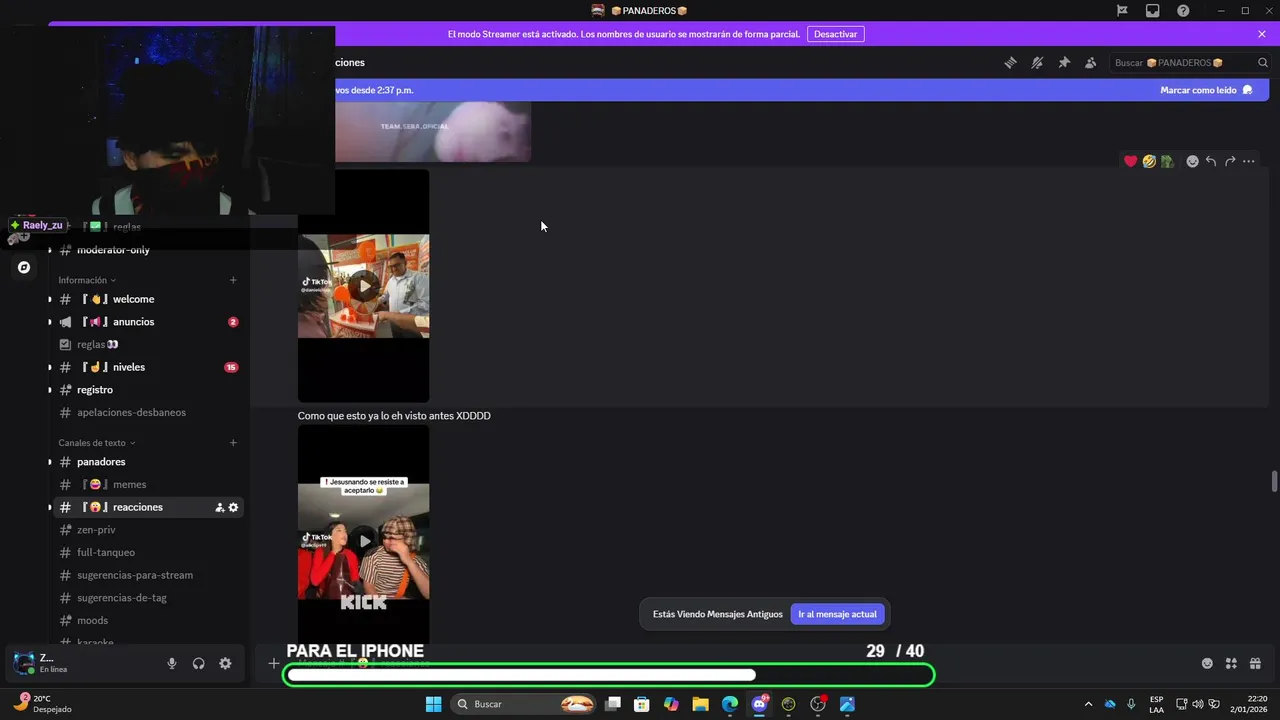Add a channel to Canales de texto
This screenshot has height=720, width=1280.
[x=233, y=443]
